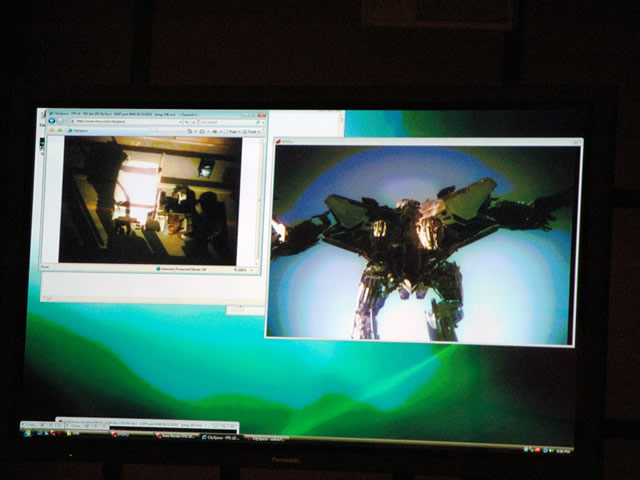
Task: Open the search provider dropdown arrow
Action: tap(263, 122)
